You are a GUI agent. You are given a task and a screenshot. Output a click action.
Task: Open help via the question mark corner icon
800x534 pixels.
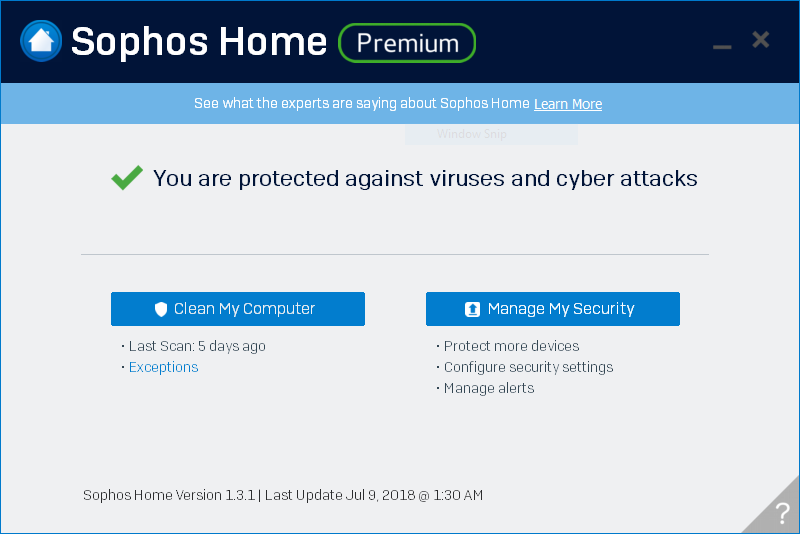781,514
